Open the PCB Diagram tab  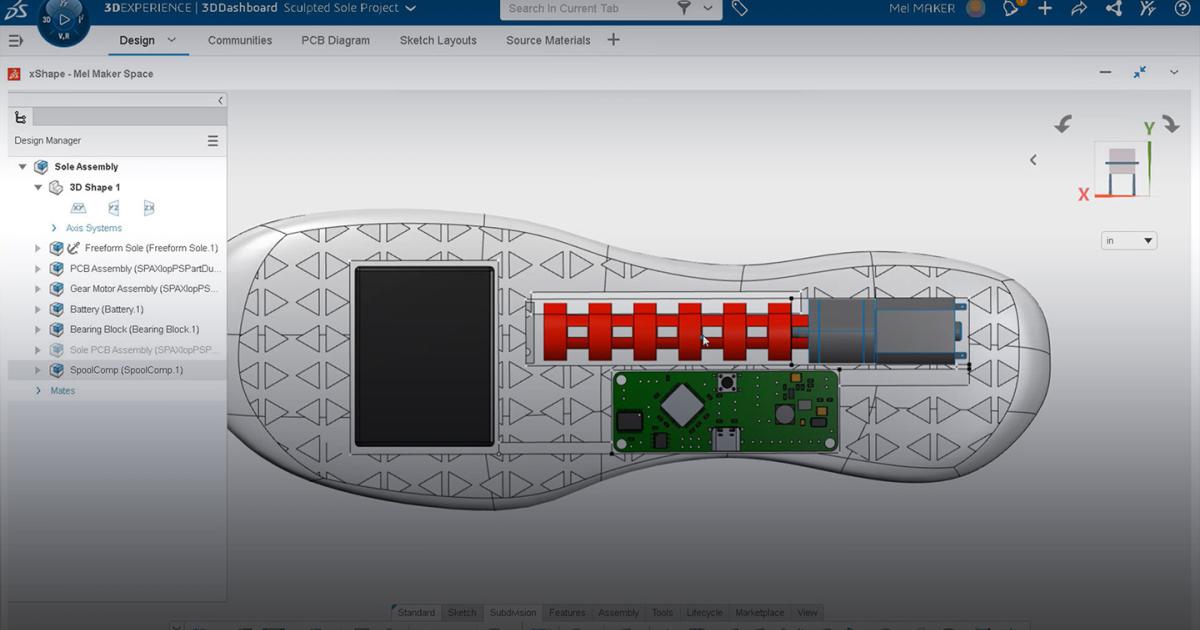click(335, 40)
